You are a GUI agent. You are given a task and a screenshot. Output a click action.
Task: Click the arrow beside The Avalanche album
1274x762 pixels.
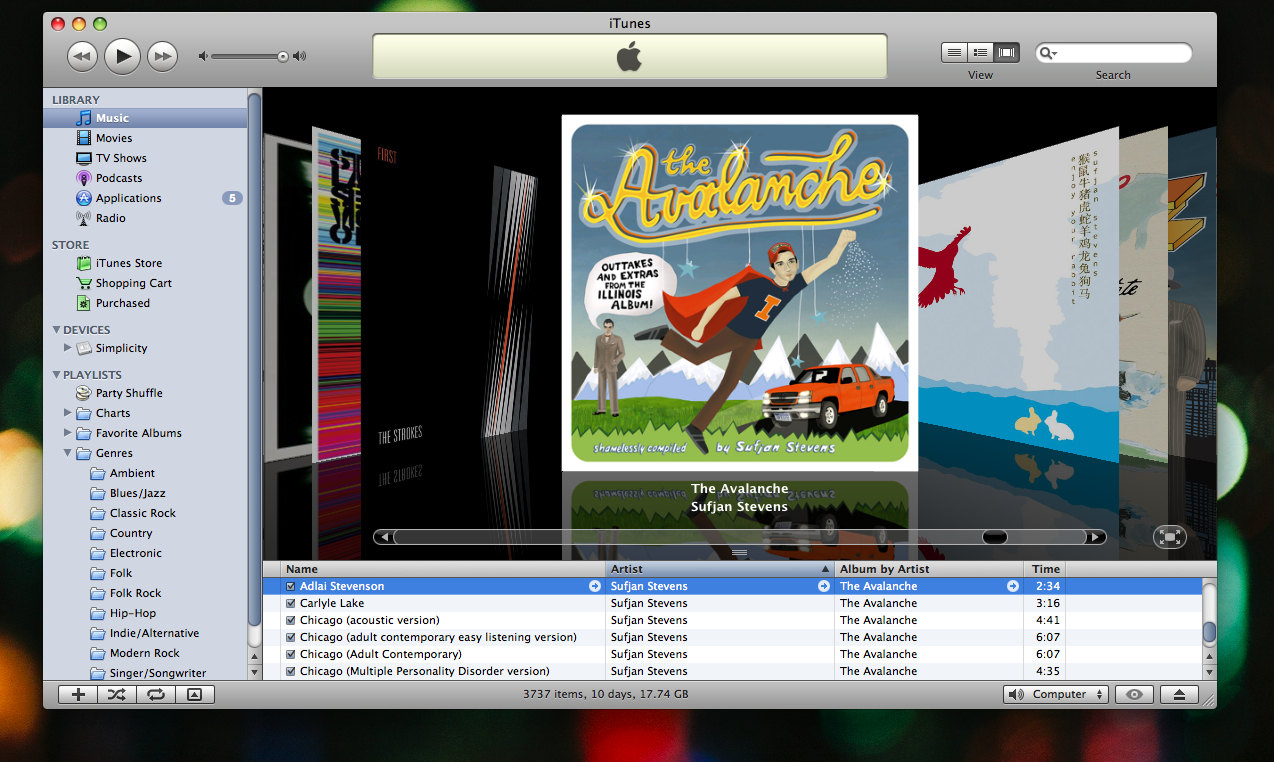coord(1012,586)
